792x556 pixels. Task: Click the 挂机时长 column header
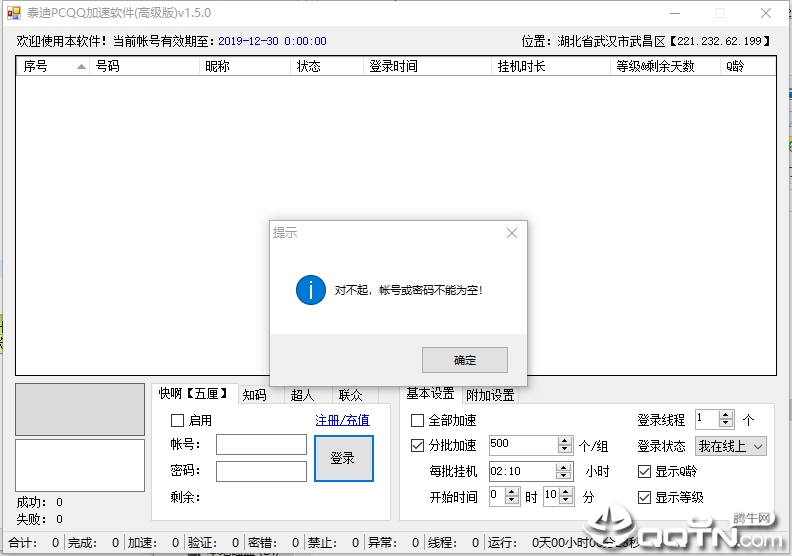point(551,66)
